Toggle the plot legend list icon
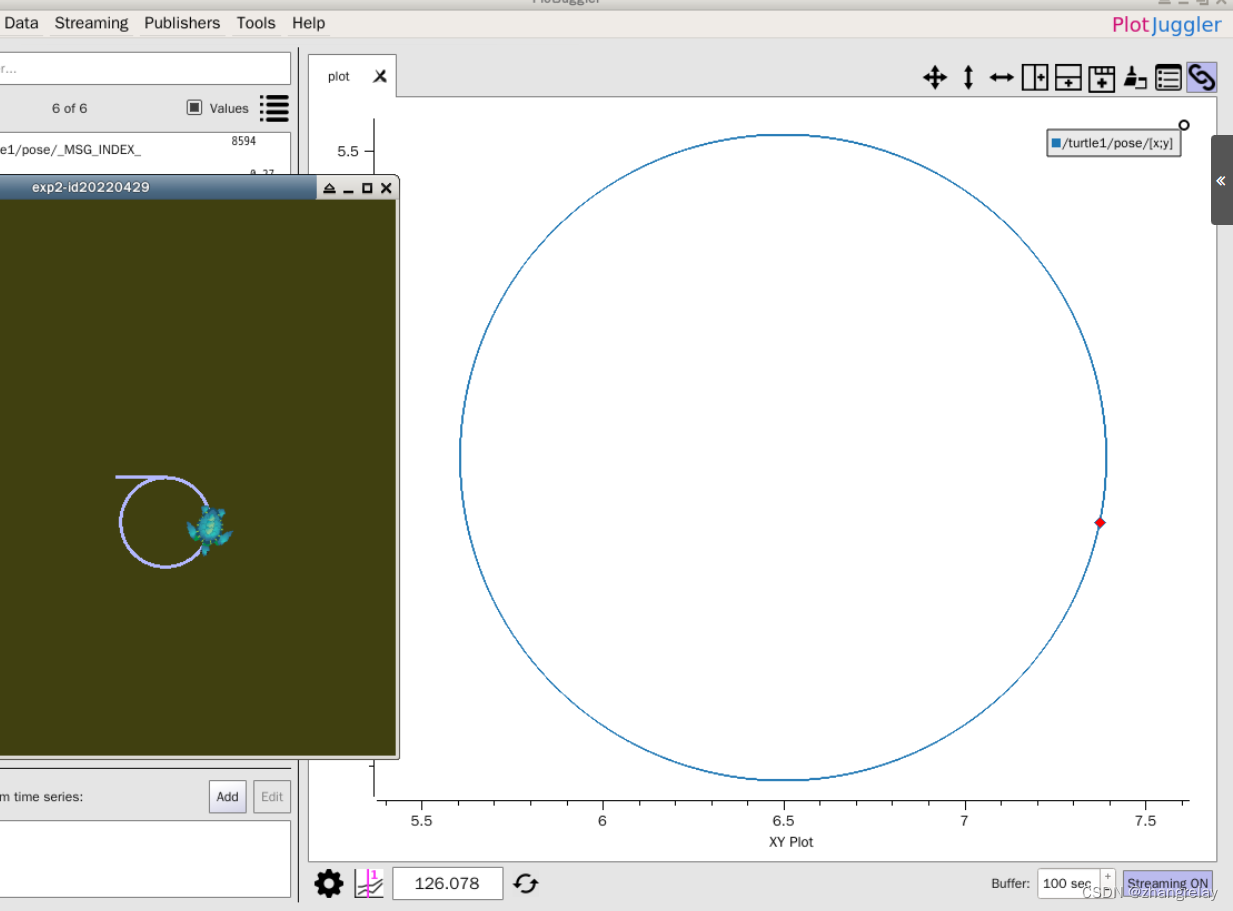The image size is (1233, 911). [x=1168, y=78]
